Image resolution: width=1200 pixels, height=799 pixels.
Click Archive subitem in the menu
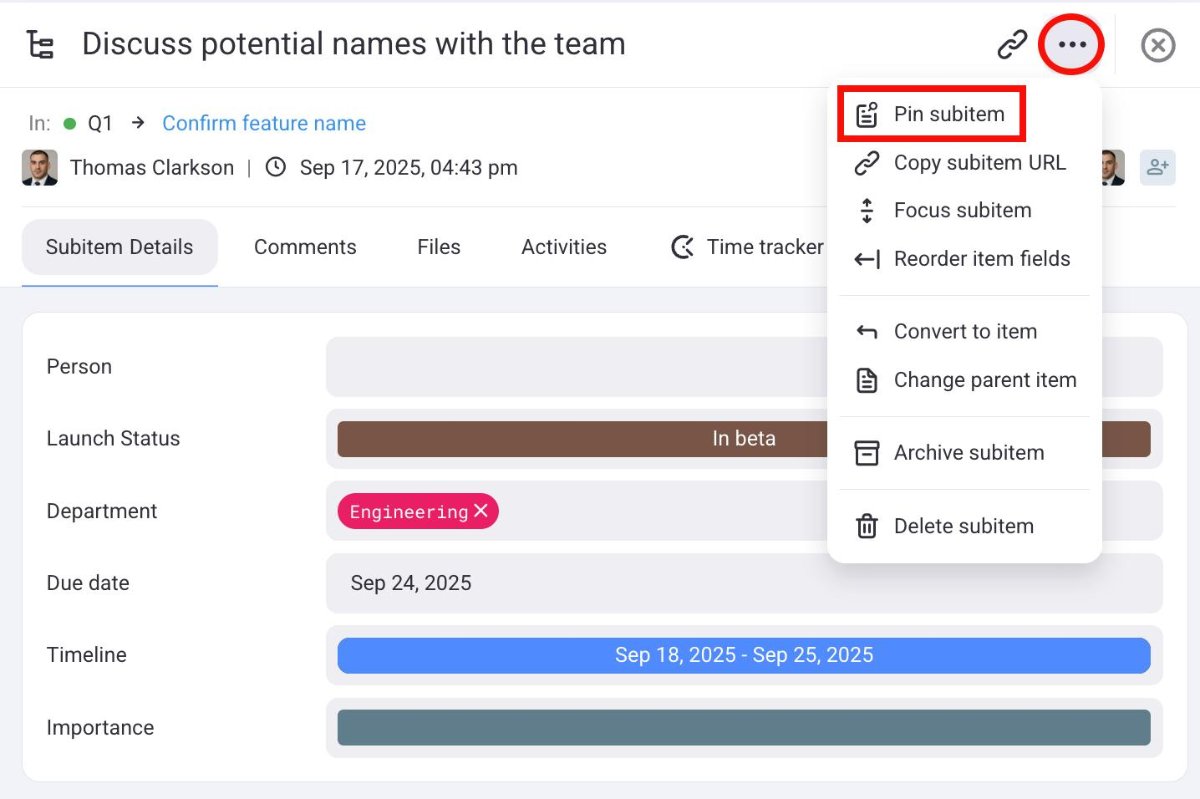(x=968, y=453)
